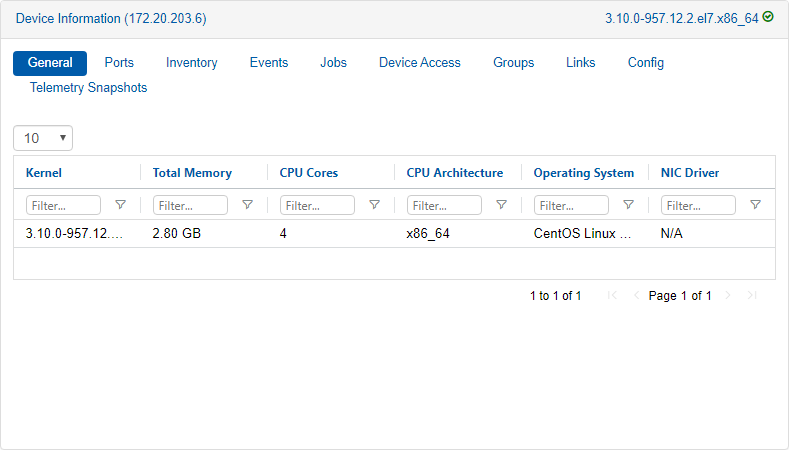Select the Device Access tab
The width and height of the screenshot is (789, 450).
(x=419, y=63)
